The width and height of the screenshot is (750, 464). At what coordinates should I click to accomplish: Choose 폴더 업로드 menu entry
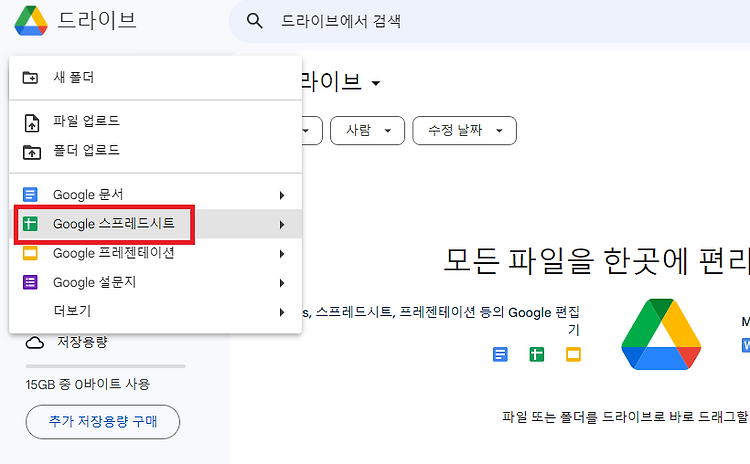155,151
